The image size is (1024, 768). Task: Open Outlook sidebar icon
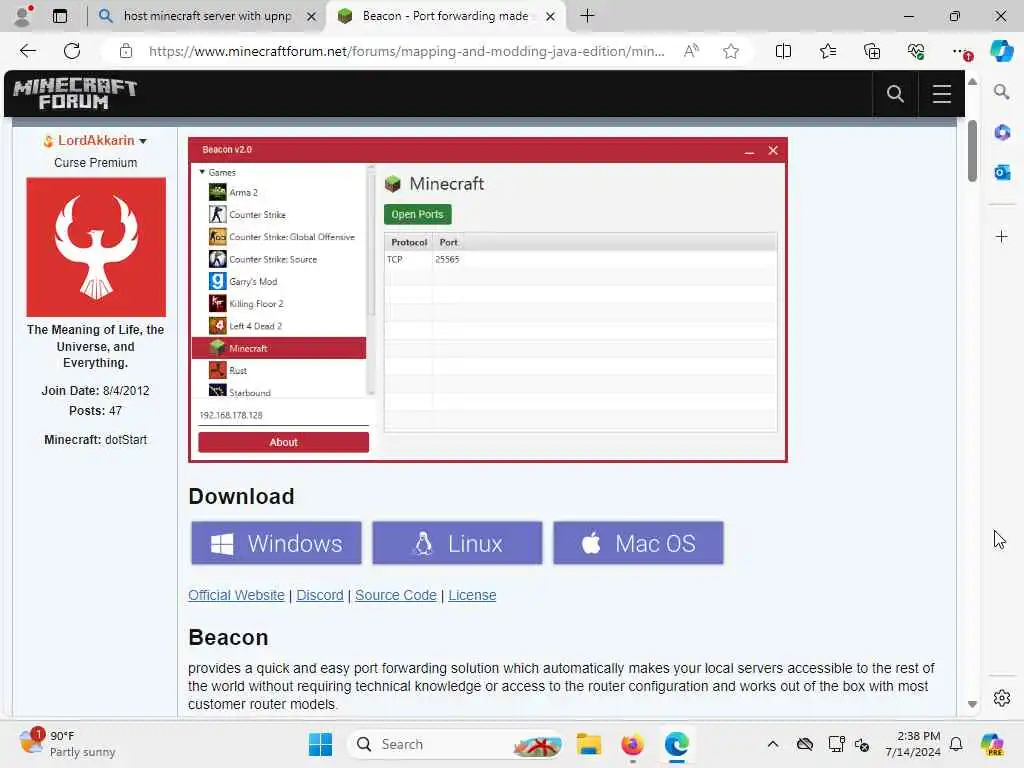[1002, 172]
